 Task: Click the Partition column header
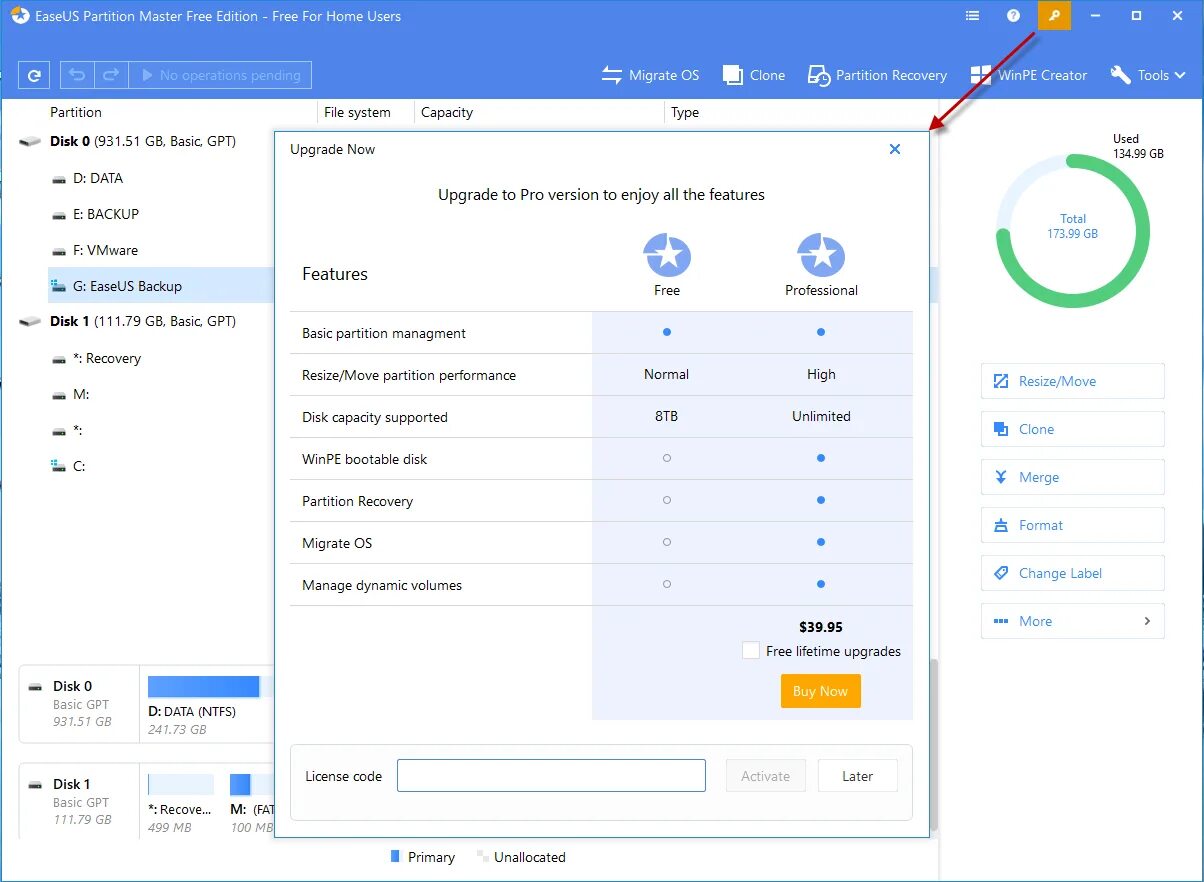76,112
